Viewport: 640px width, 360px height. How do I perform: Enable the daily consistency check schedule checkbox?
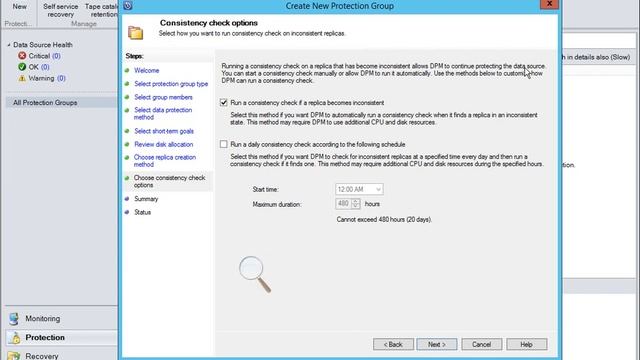coord(223,144)
